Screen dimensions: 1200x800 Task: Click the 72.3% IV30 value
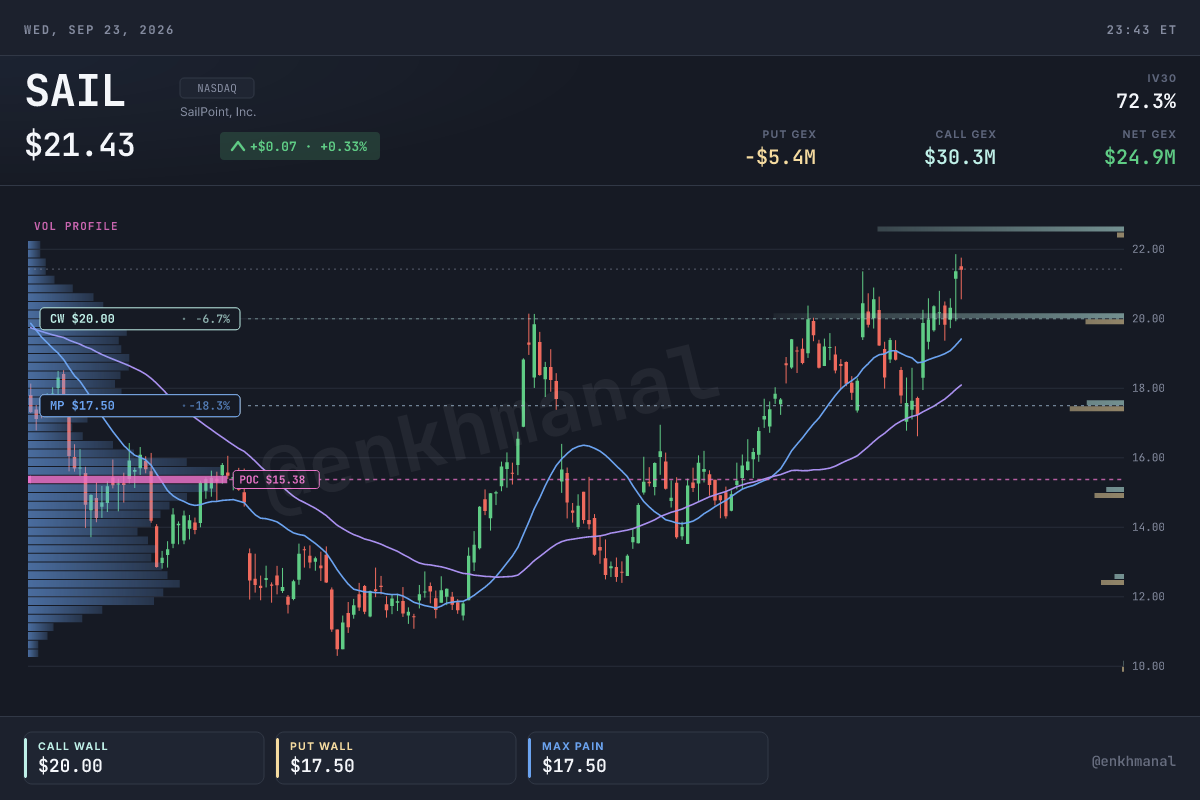click(x=1146, y=101)
